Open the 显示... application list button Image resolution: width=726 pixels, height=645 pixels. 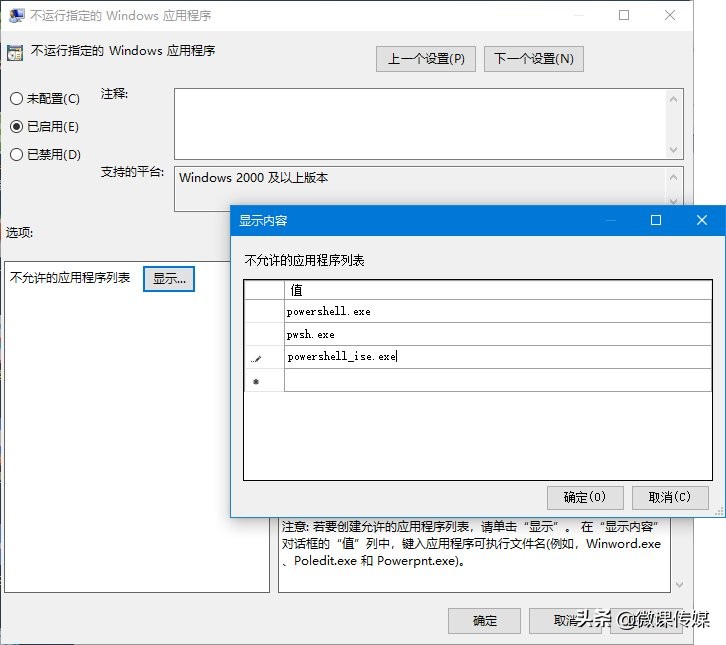coord(169,279)
